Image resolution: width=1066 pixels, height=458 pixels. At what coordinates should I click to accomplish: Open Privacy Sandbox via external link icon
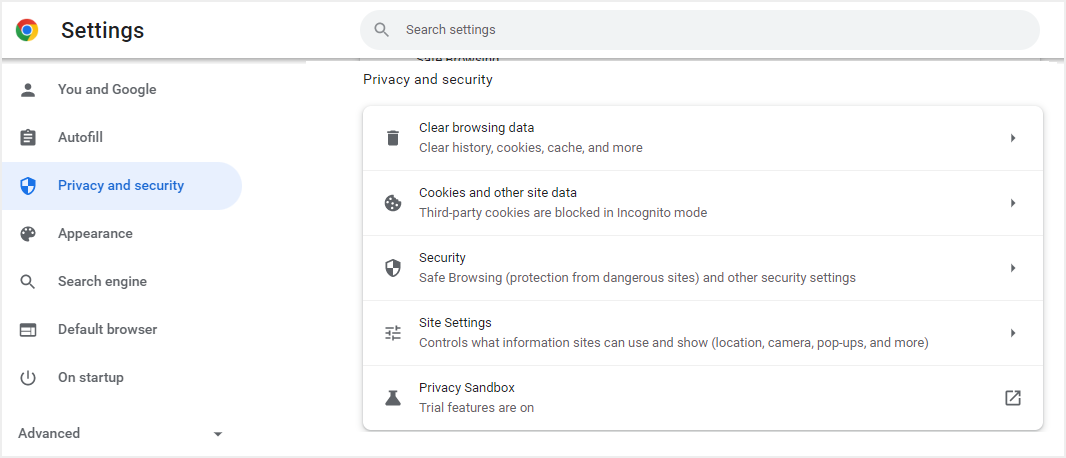[1013, 398]
